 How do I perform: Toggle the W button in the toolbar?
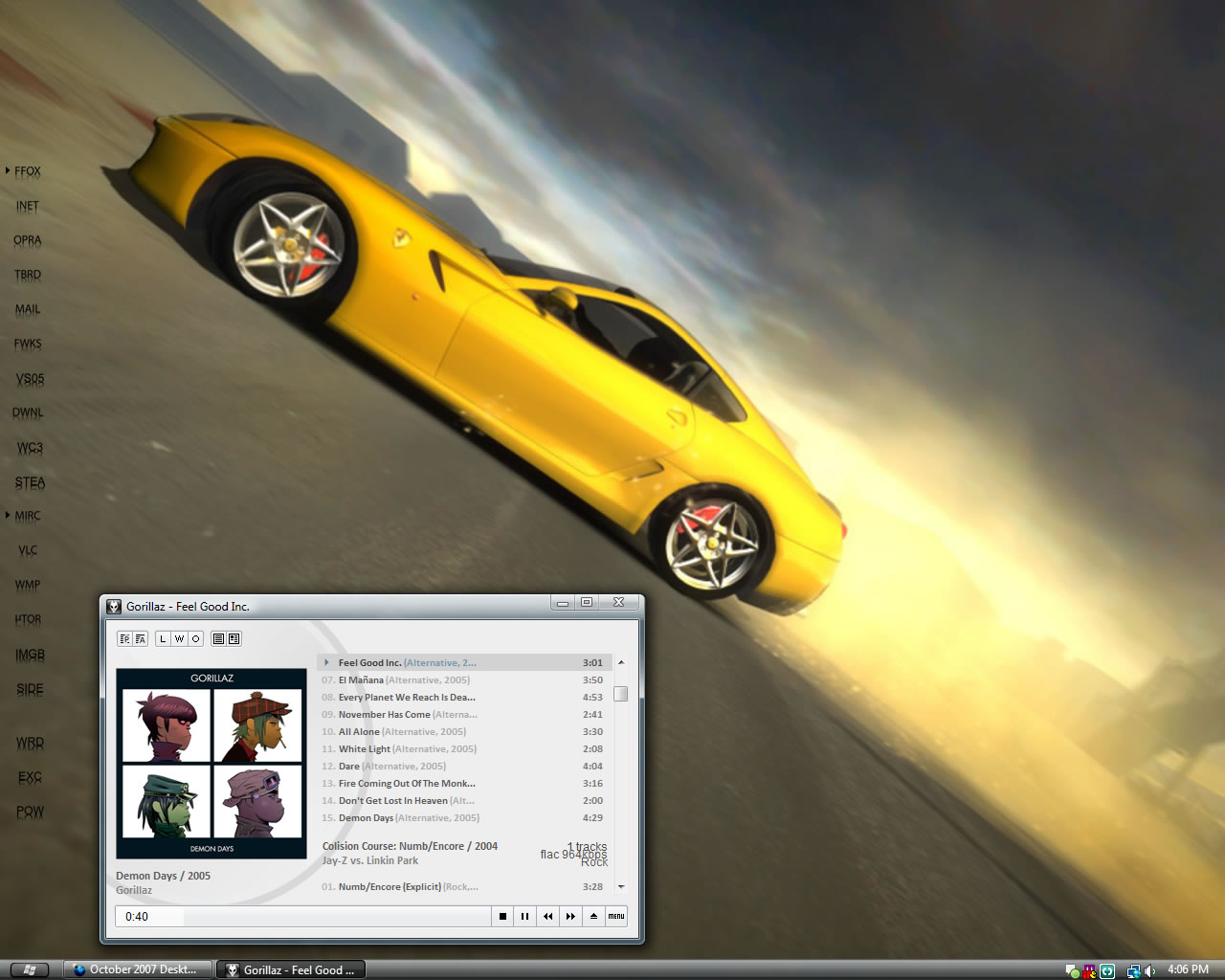[x=179, y=638]
